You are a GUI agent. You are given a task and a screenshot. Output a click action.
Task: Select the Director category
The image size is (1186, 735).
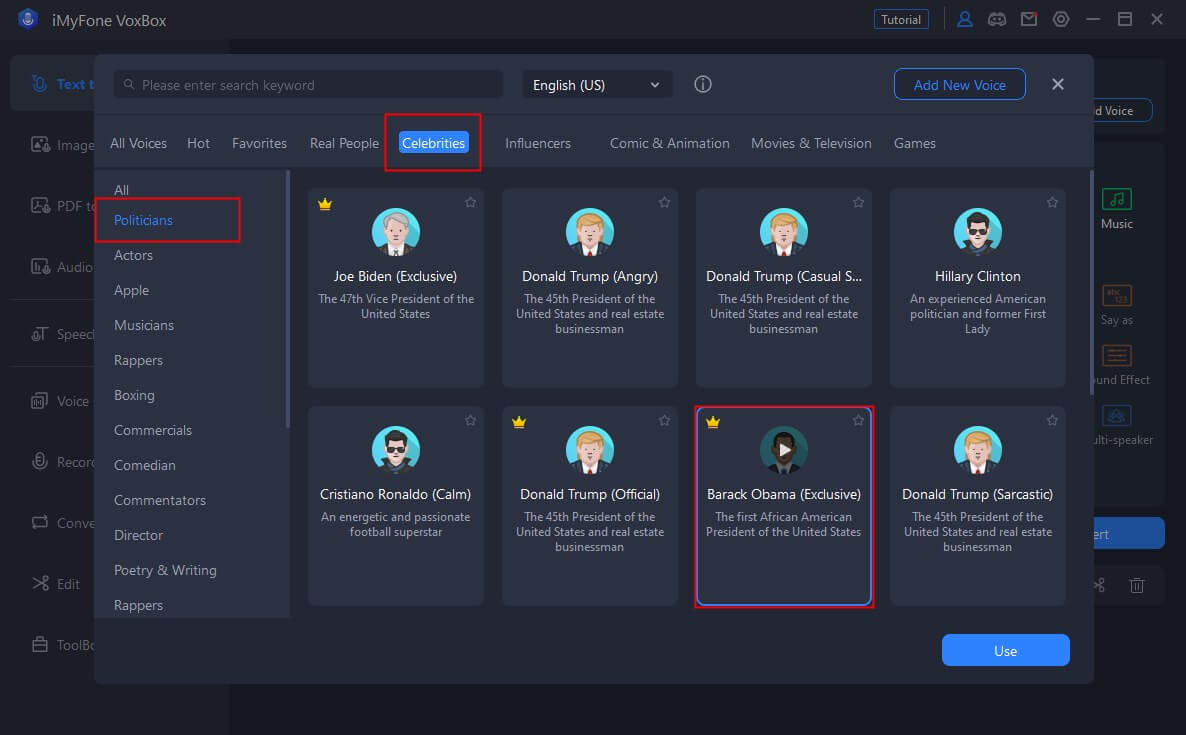tap(138, 535)
